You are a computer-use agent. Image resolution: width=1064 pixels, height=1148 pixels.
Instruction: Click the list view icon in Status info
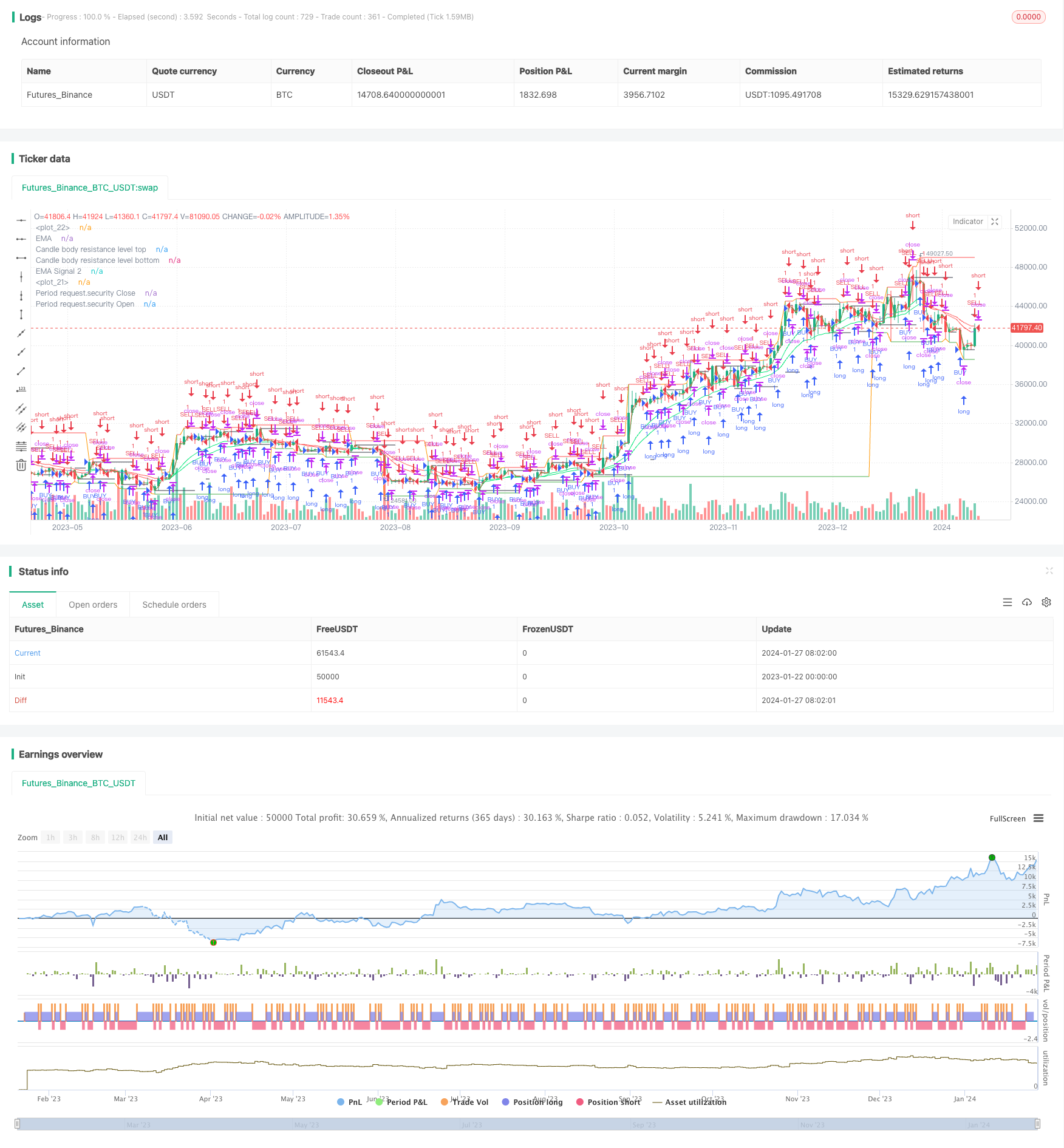(x=1008, y=602)
